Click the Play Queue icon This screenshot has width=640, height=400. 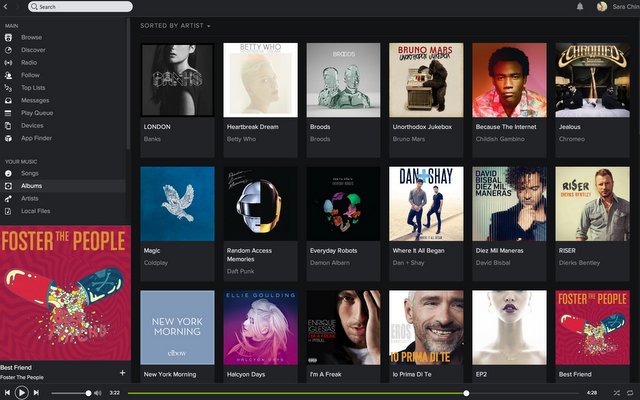coord(8,113)
